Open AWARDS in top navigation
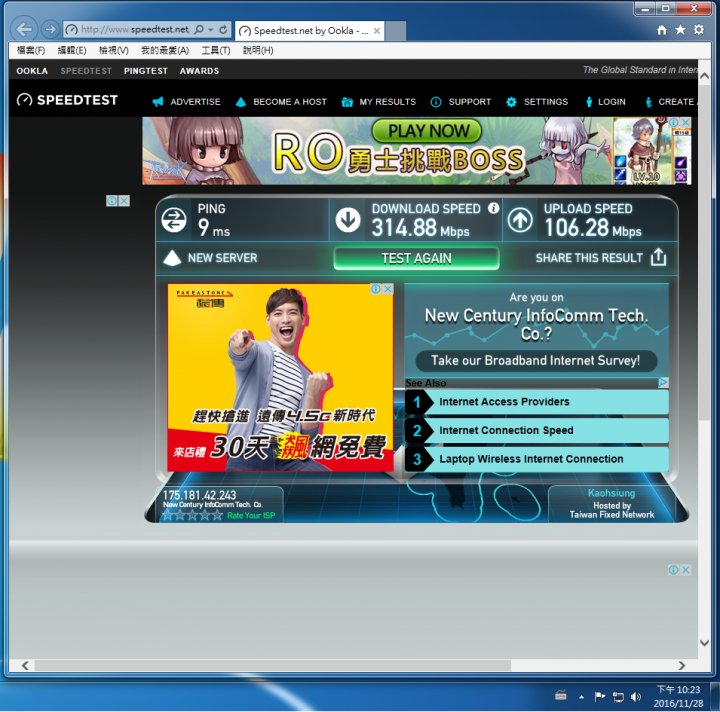Viewport: 720px width, 712px height. tap(199, 71)
